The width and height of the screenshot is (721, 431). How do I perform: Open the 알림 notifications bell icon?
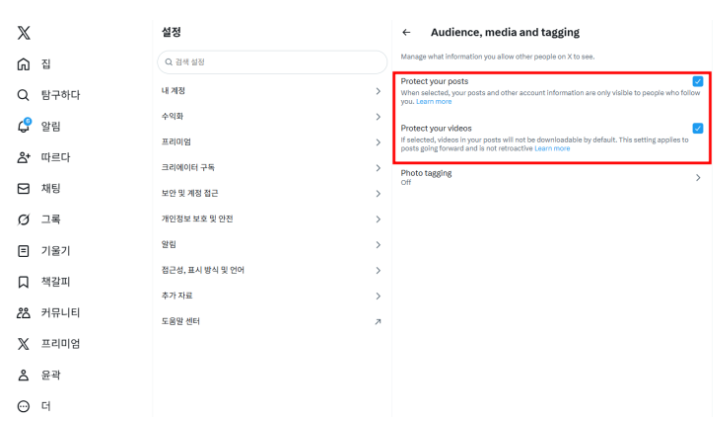[x=23, y=126]
